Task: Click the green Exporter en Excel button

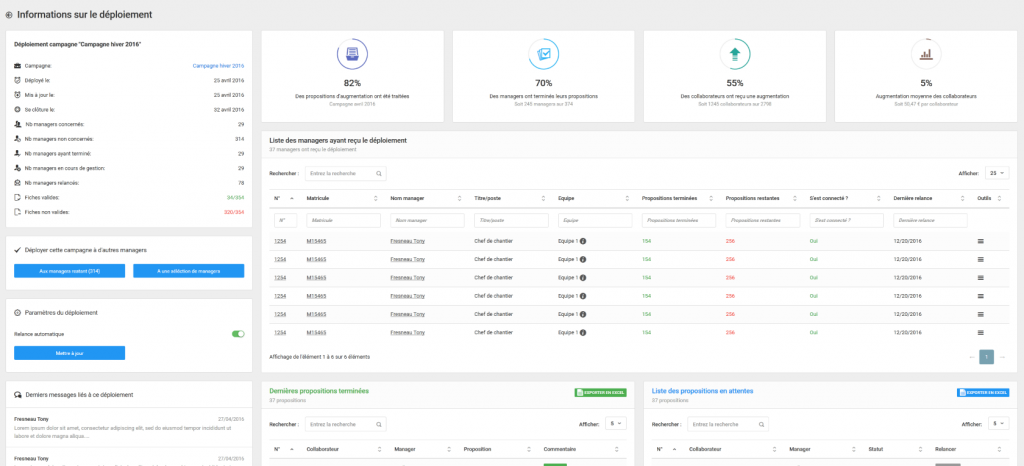Action: pyautogui.click(x=601, y=393)
